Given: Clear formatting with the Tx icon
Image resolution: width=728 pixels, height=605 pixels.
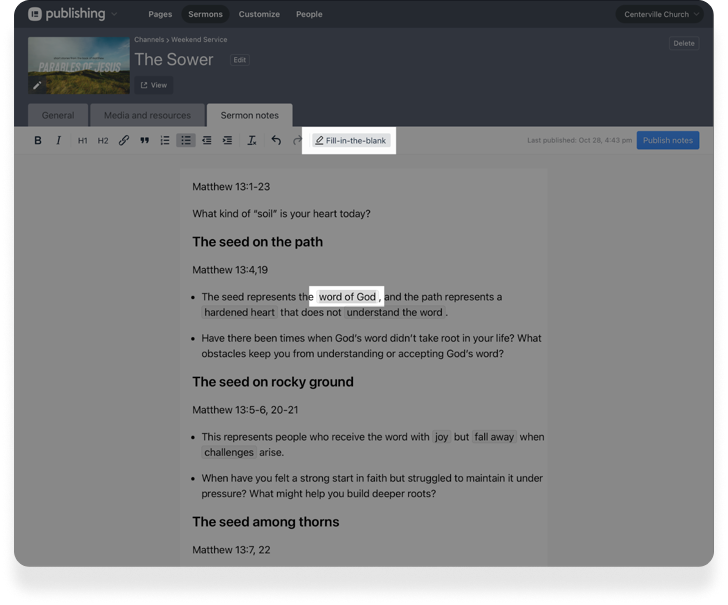Looking at the screenshot, I should point(252,140).
